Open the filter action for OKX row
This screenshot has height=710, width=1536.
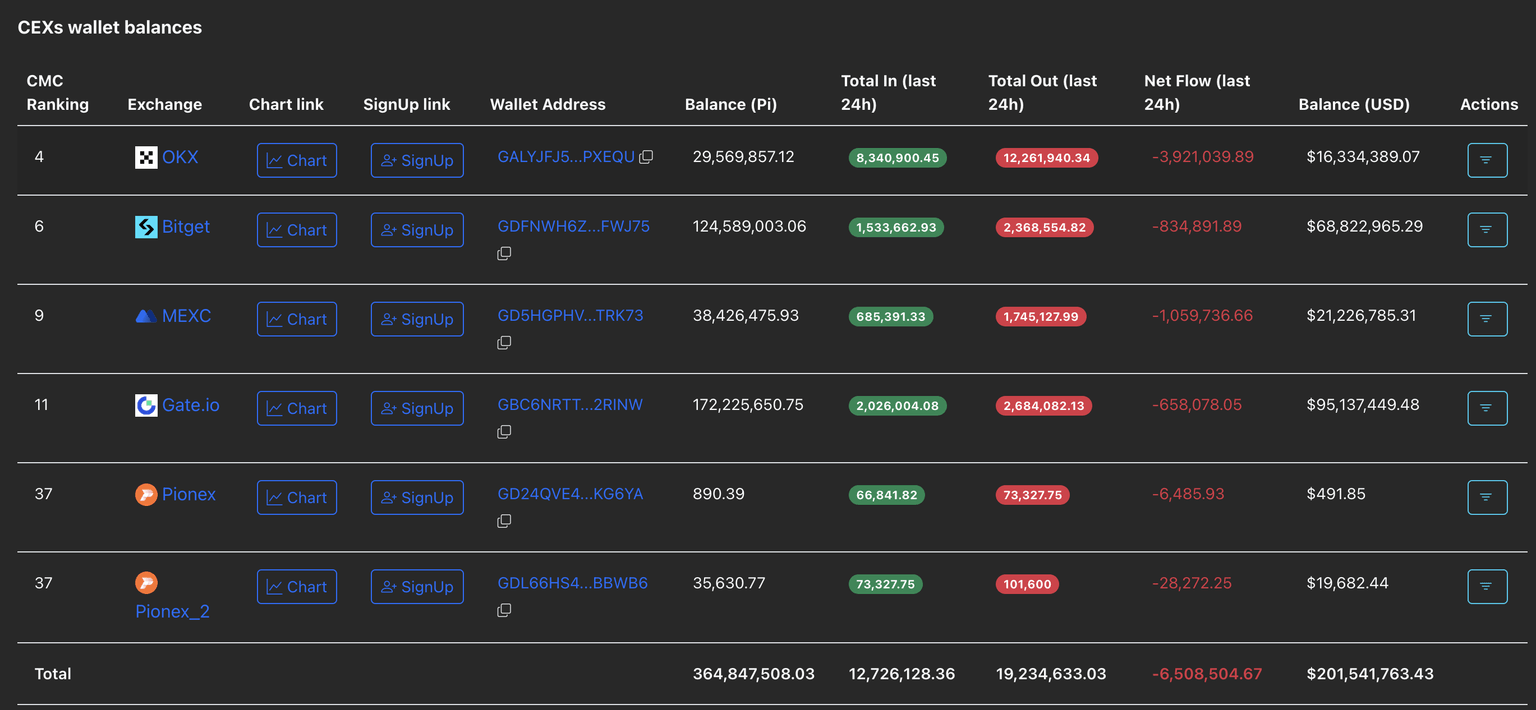[1486, 160]
